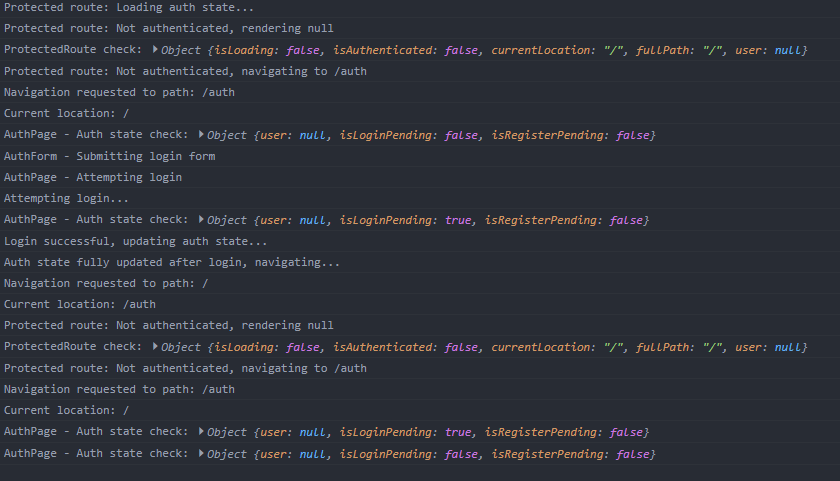This screenshot has width=840, height=481.
Task: Click 'Login successful, updating auth state...' message
Action: 136,241
